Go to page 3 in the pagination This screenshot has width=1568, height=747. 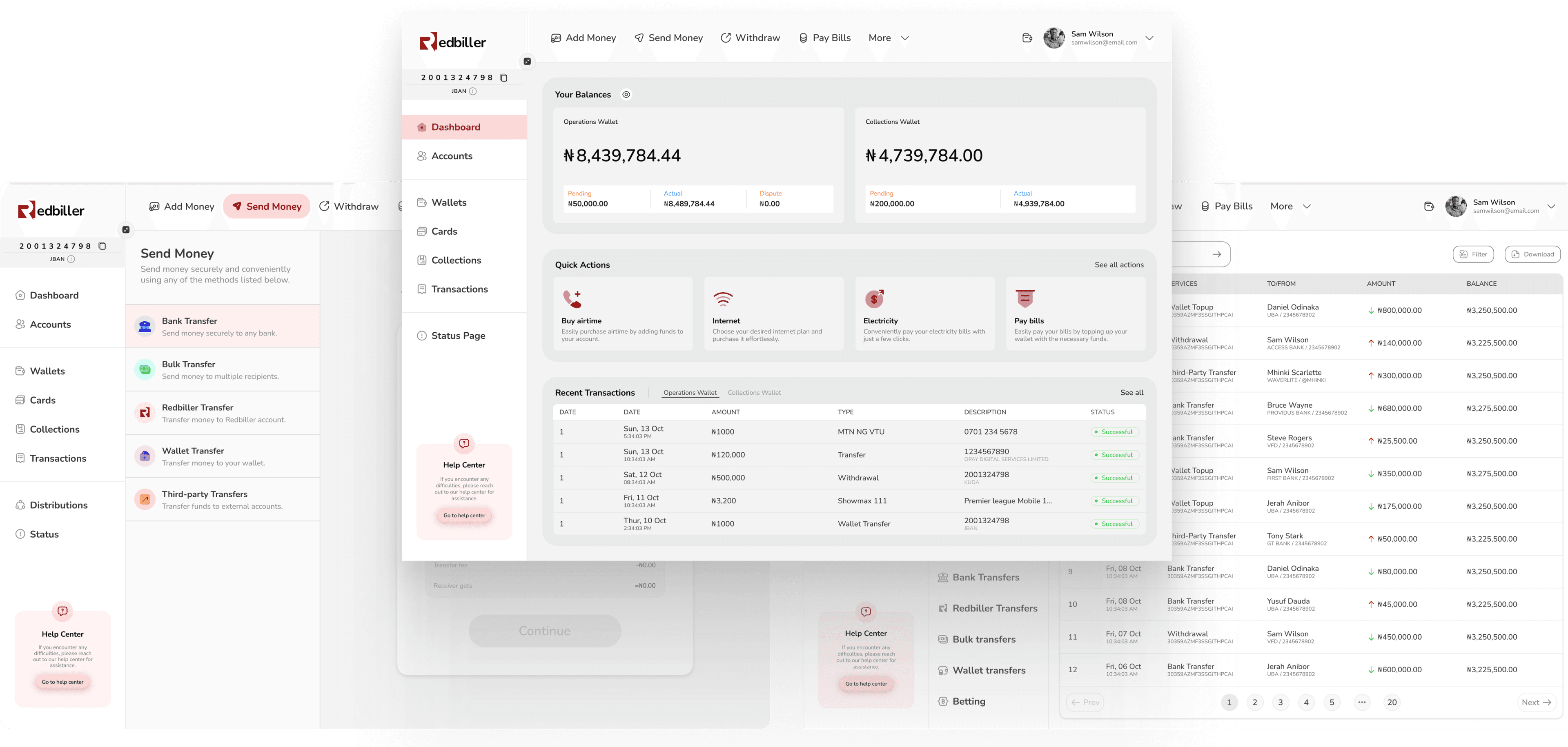1280,702
